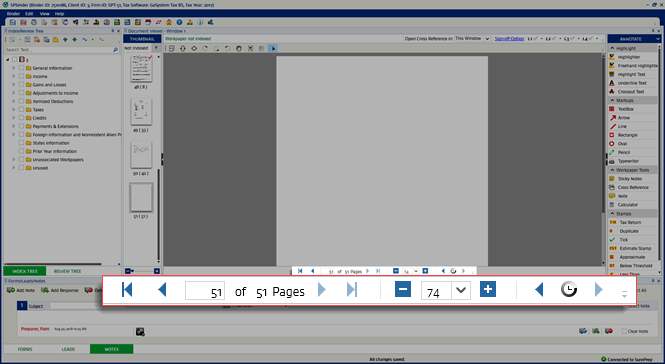Select thumbnail page 50 (42)
Viewport: 665px width, 364px height.
(x=141, y=155)
